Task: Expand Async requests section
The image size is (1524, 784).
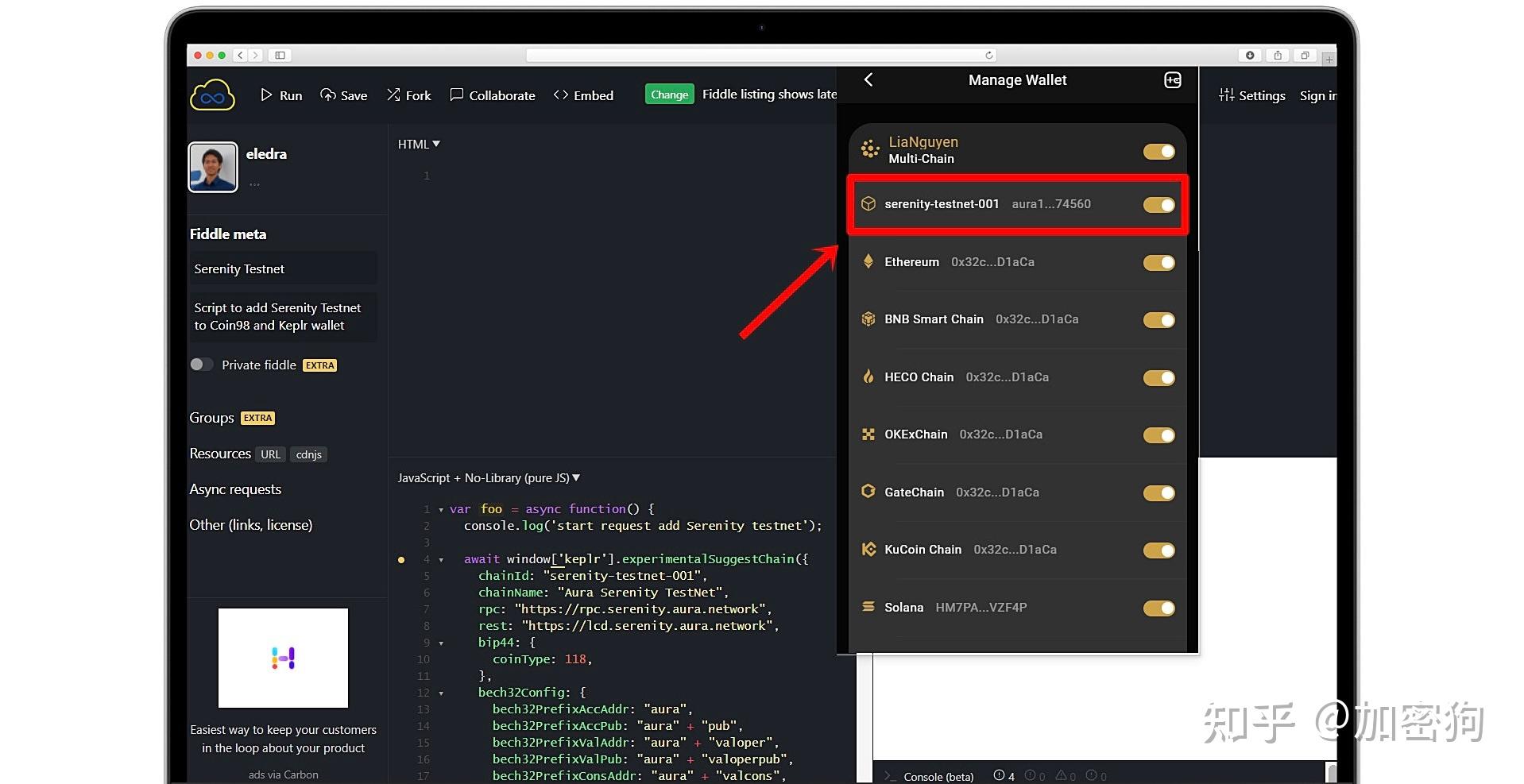Action: pos(235,489)
